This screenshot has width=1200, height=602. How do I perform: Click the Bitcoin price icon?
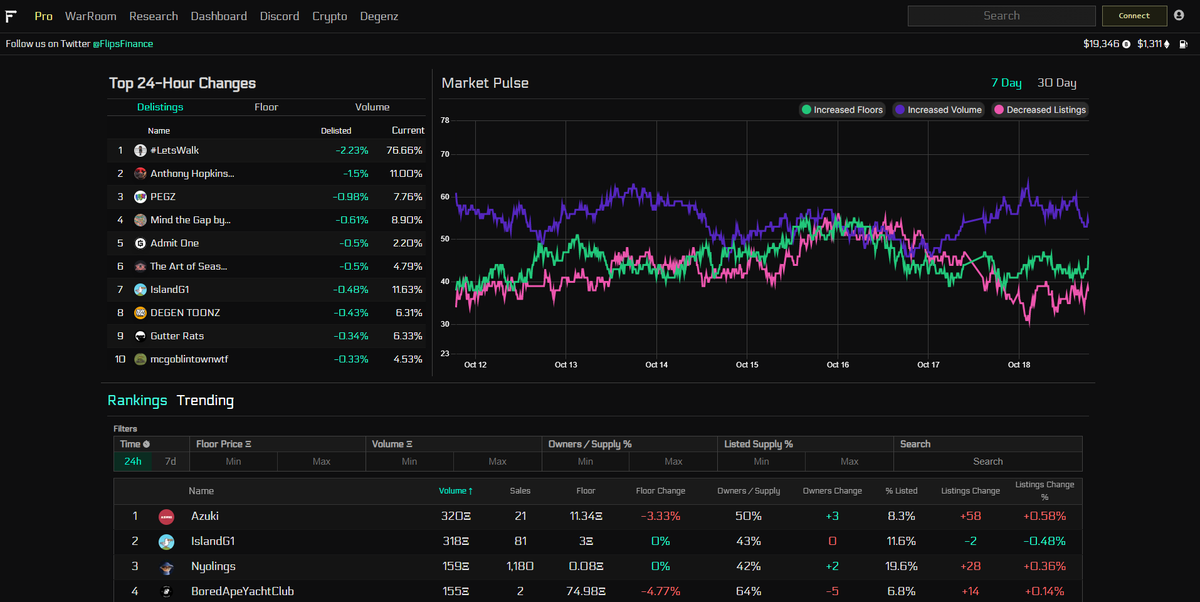coord(1126,44)
